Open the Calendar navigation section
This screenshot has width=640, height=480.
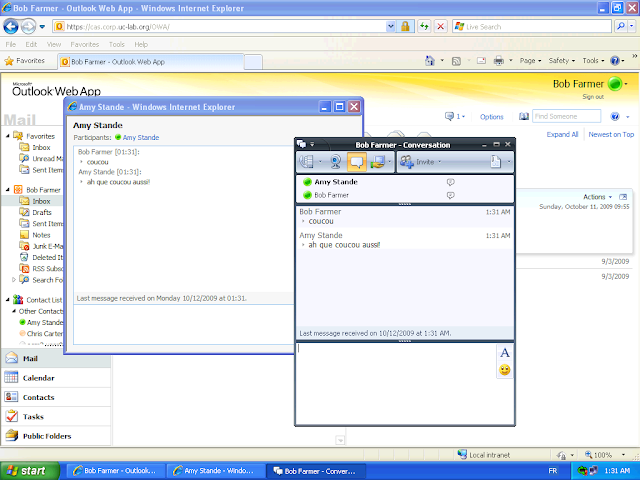(x=56, y=378)
